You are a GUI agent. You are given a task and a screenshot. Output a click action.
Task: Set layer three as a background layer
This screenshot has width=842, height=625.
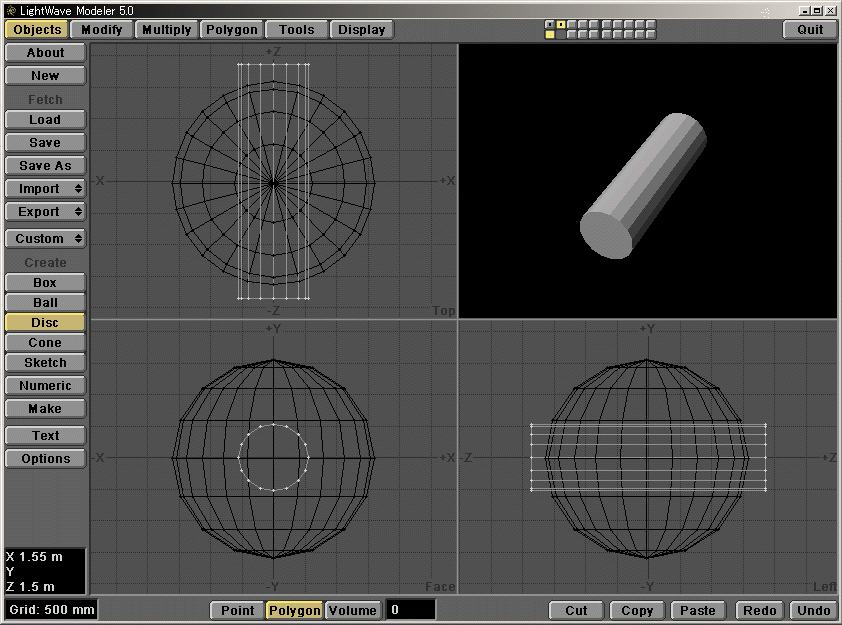pos(571,34)
